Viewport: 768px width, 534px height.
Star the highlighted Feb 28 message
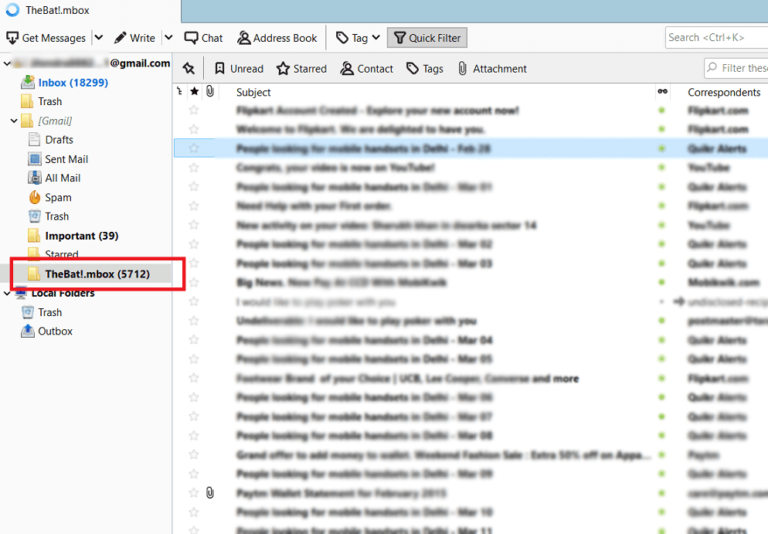(x=194, y=148)
